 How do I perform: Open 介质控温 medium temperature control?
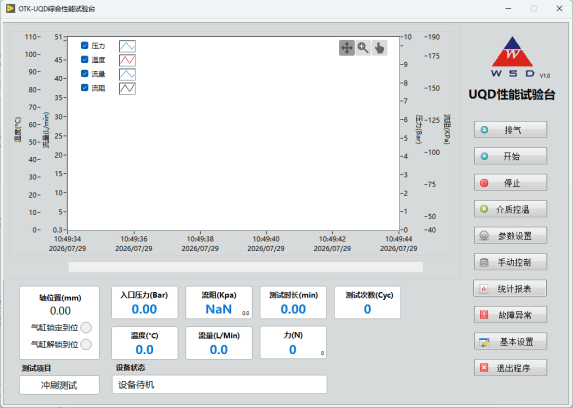click(x=511, y=209)
